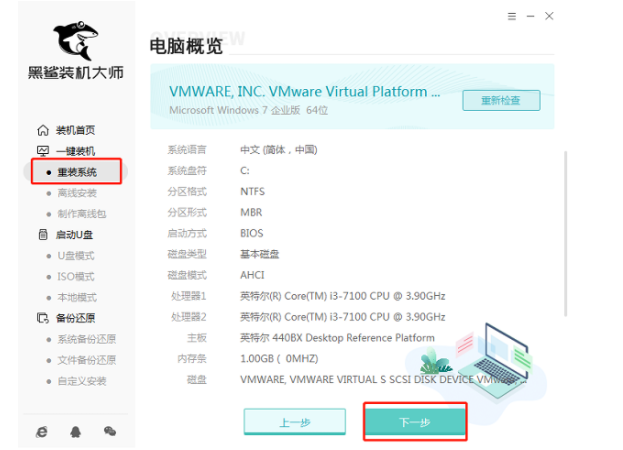Switch to U盘模式
The image size is (623, 450).
(x=76, y=256)
